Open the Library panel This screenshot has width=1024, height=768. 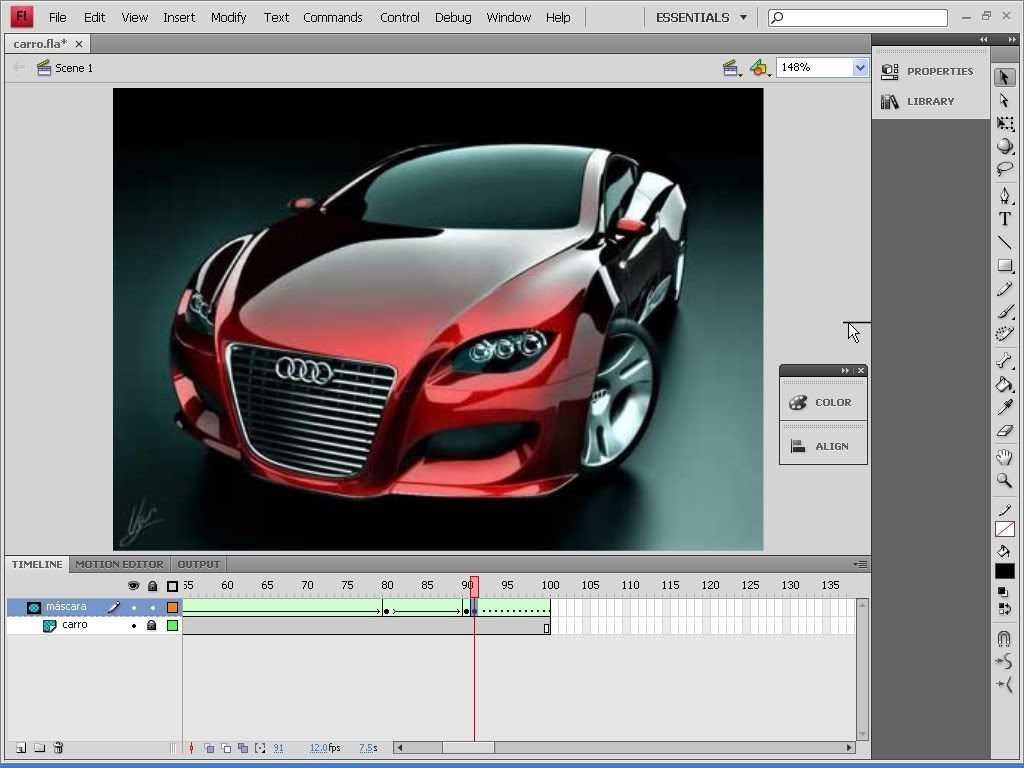pos(920,101)
